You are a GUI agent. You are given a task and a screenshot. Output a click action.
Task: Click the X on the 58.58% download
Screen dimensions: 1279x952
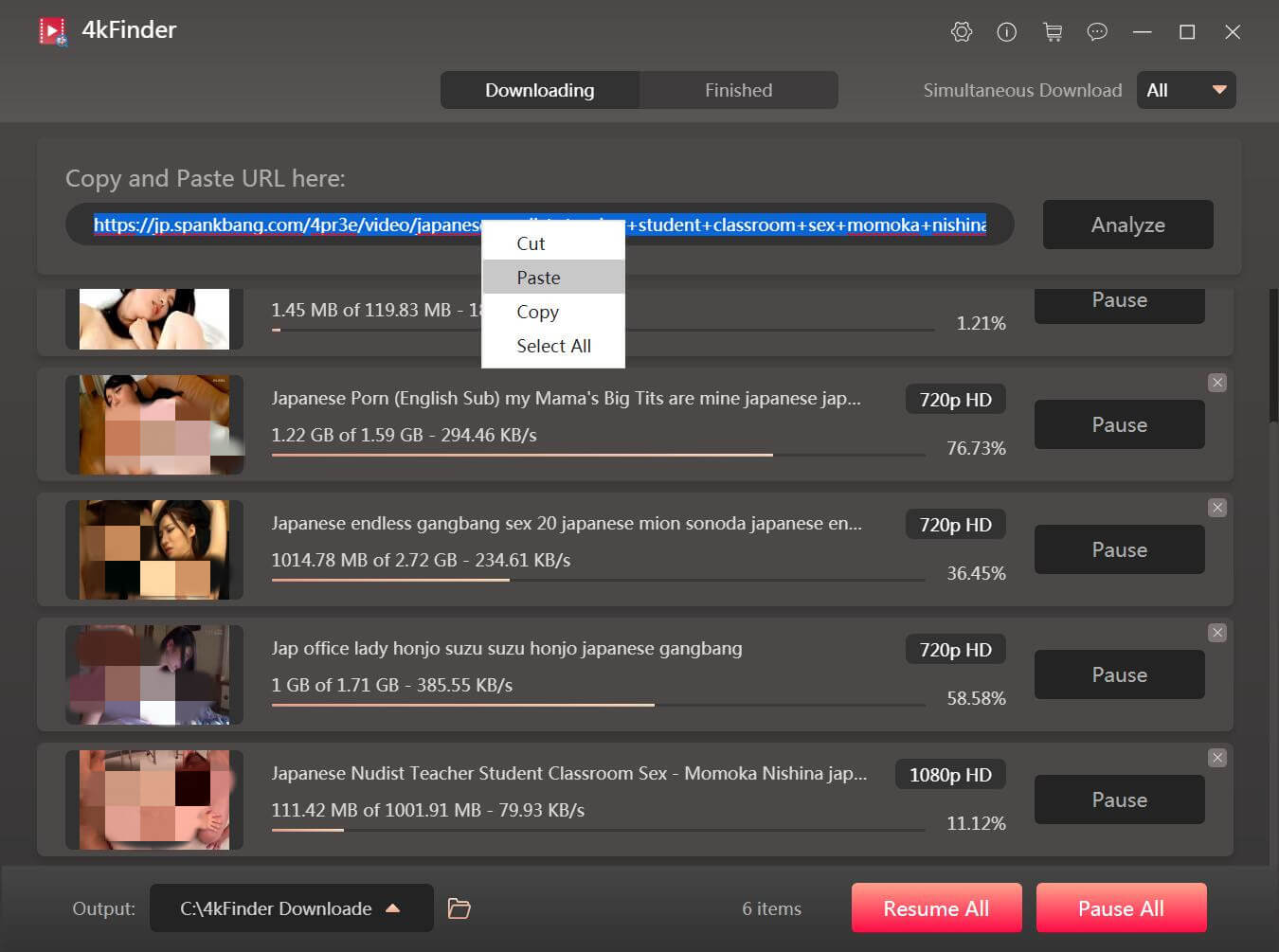coord(1217,633)
